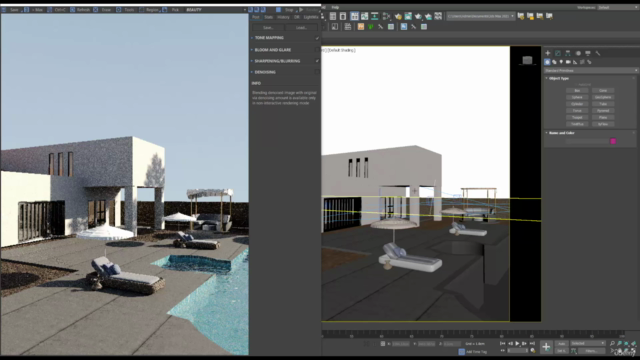The width and height of the screenshot is (640, 360).
Task: Toggle the SHARPENING/BLURRING checkbox
Action: [x=317, y=61]
